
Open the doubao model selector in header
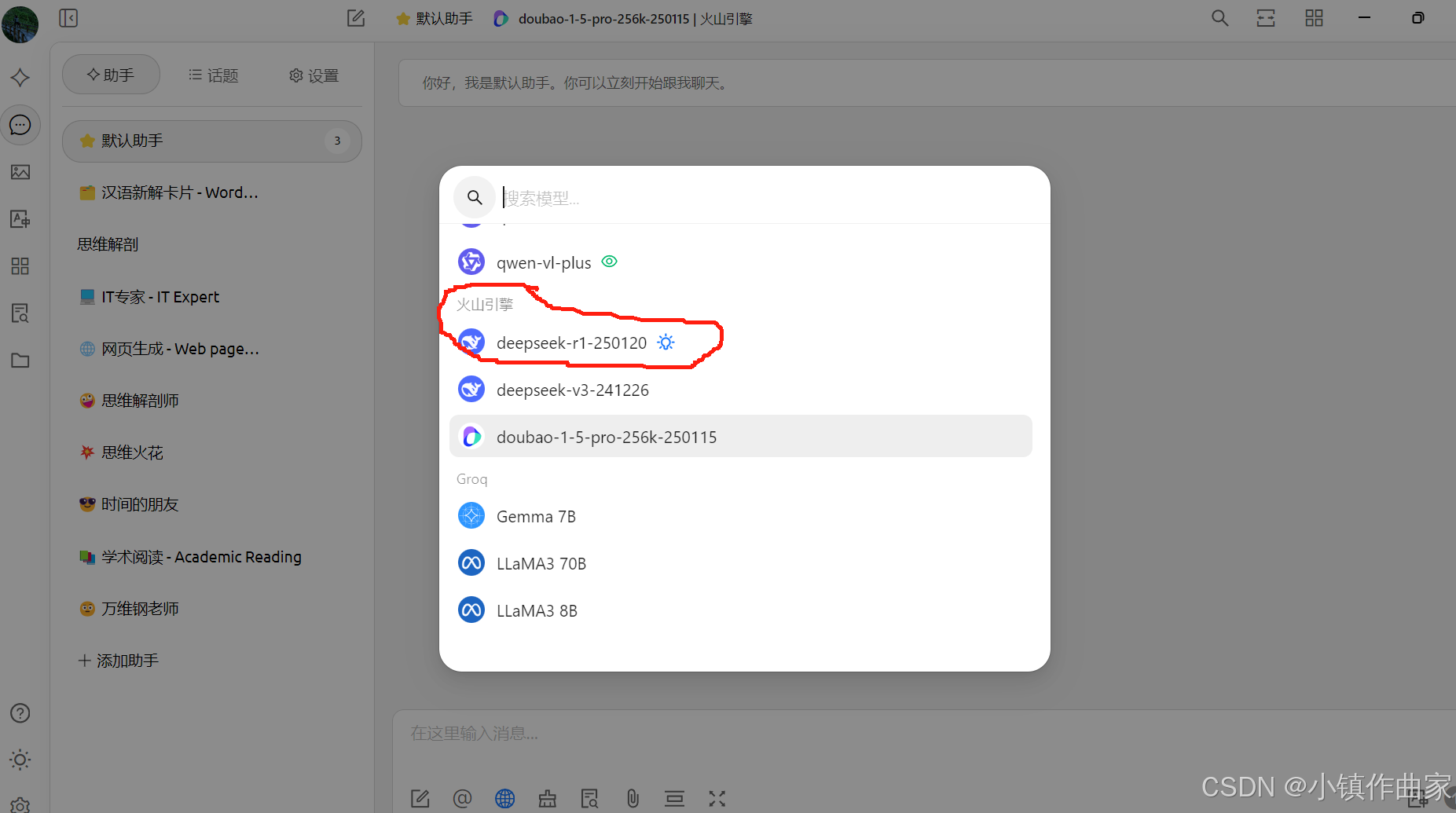tap(623, 18)
